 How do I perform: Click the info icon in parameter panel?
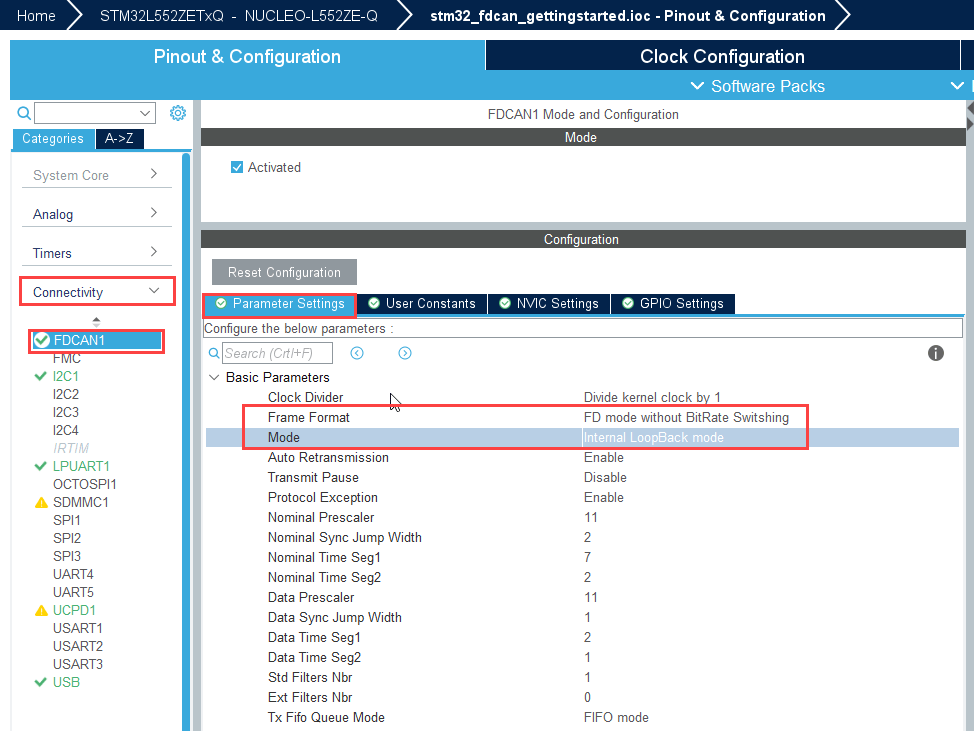[x=936, y=353]
